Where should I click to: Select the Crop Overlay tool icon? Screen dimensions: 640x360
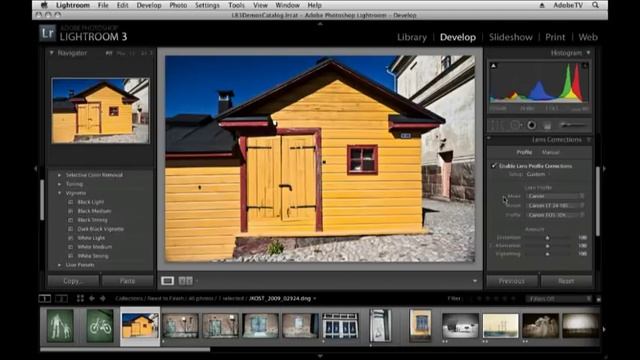[497, 125]
